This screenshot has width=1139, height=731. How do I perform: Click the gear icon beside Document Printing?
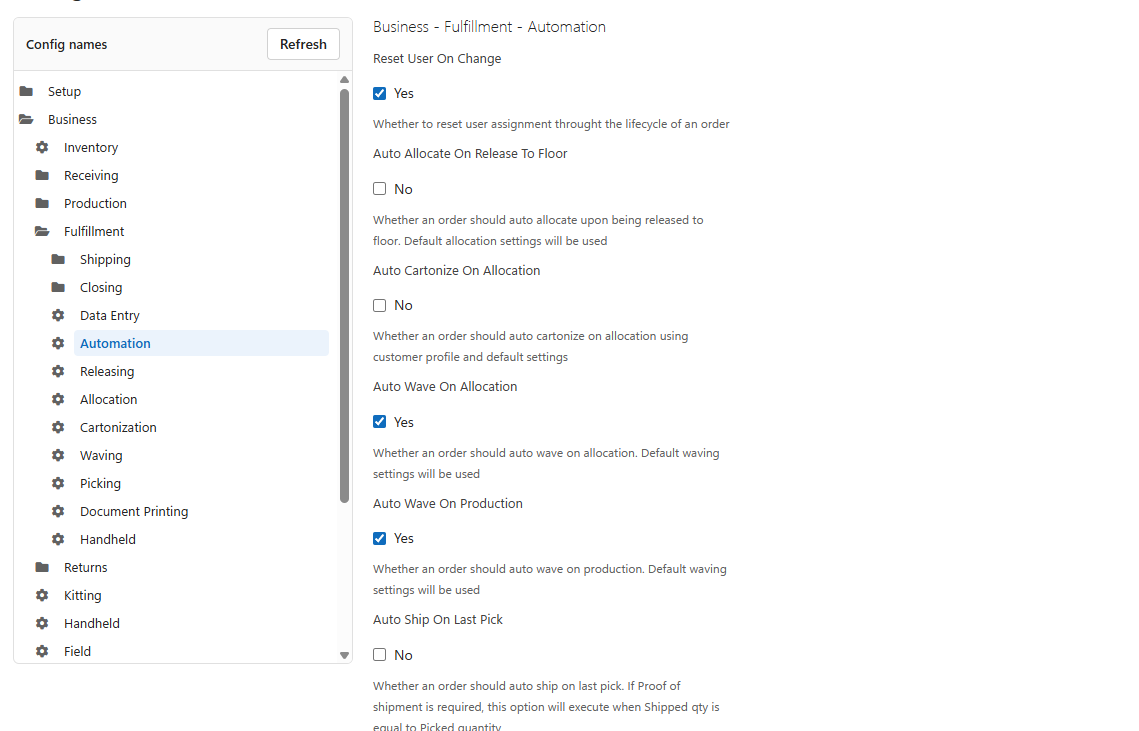tap(58, 512)
